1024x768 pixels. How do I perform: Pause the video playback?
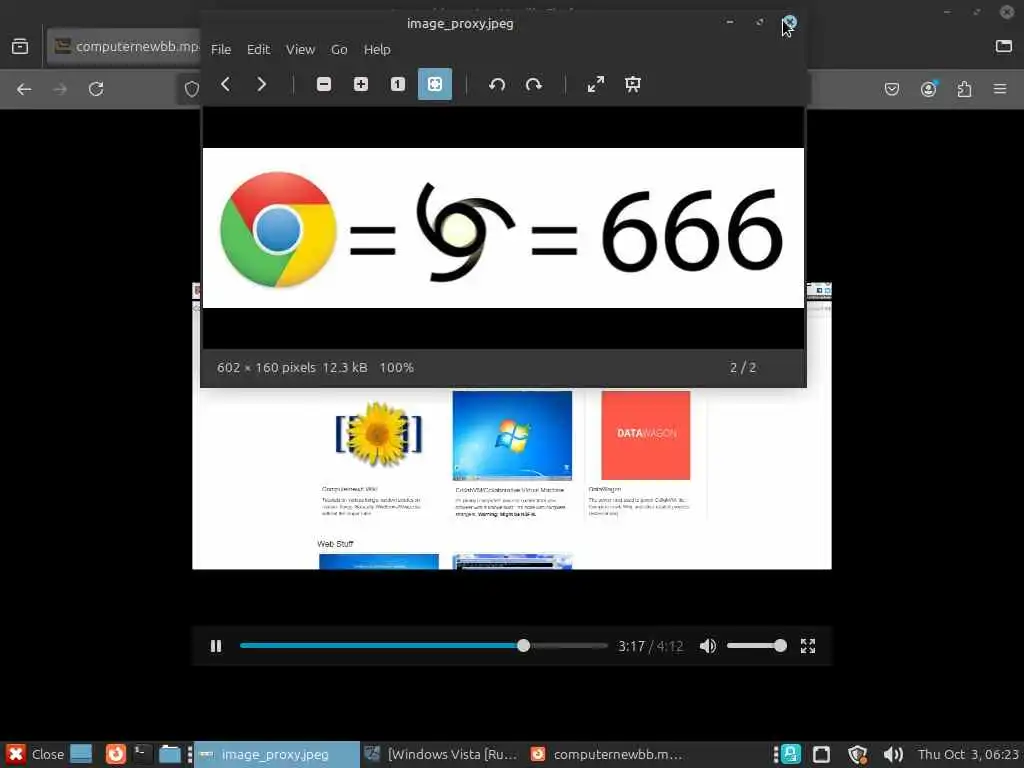point(216,646)
